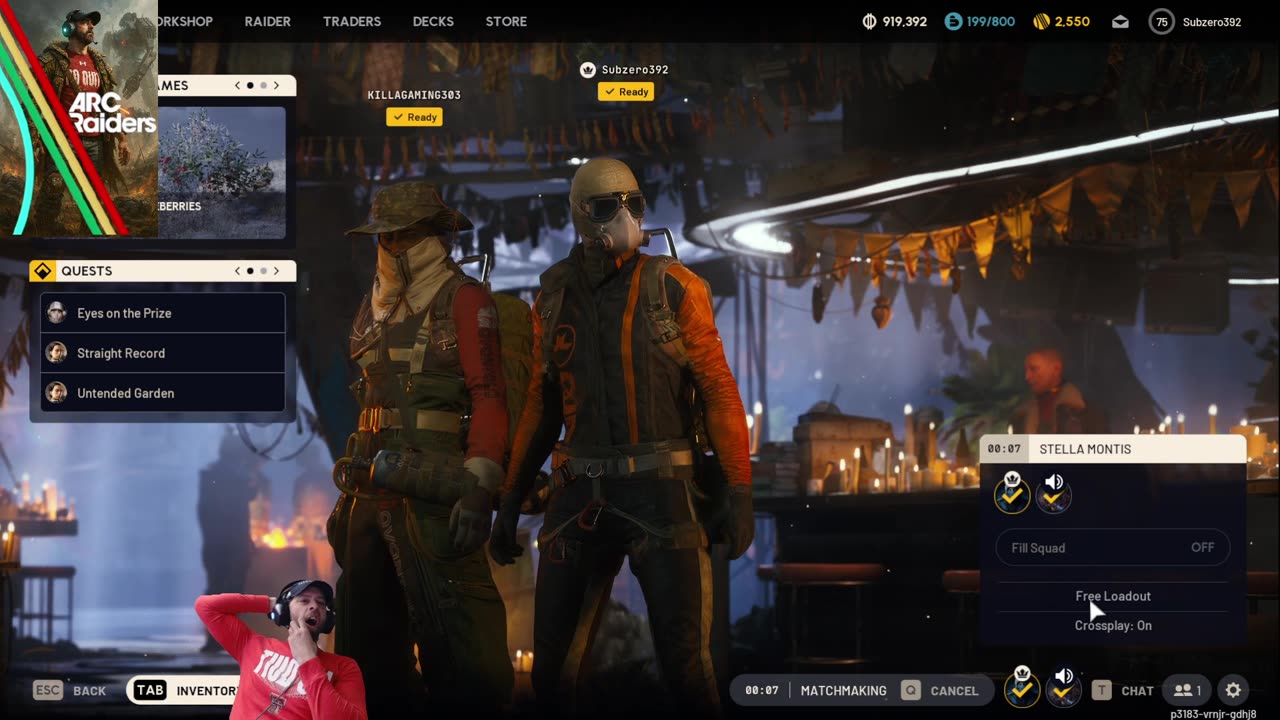The width and height of the screenshot is (1280, 720).
Task: Open the Chat button
Action: click(x=1122, y=690)
